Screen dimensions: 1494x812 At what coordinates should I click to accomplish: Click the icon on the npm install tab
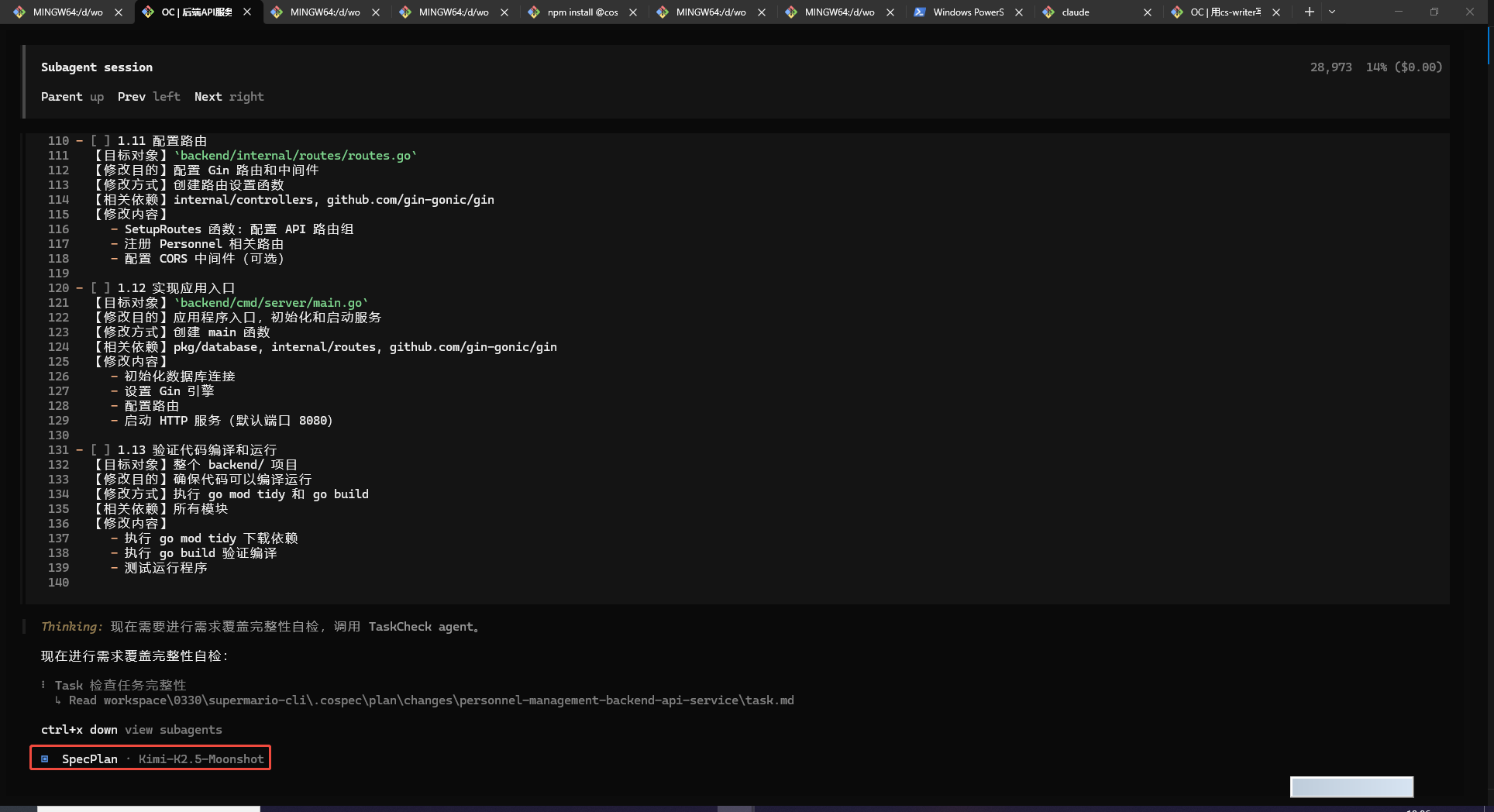click(534, 12)
